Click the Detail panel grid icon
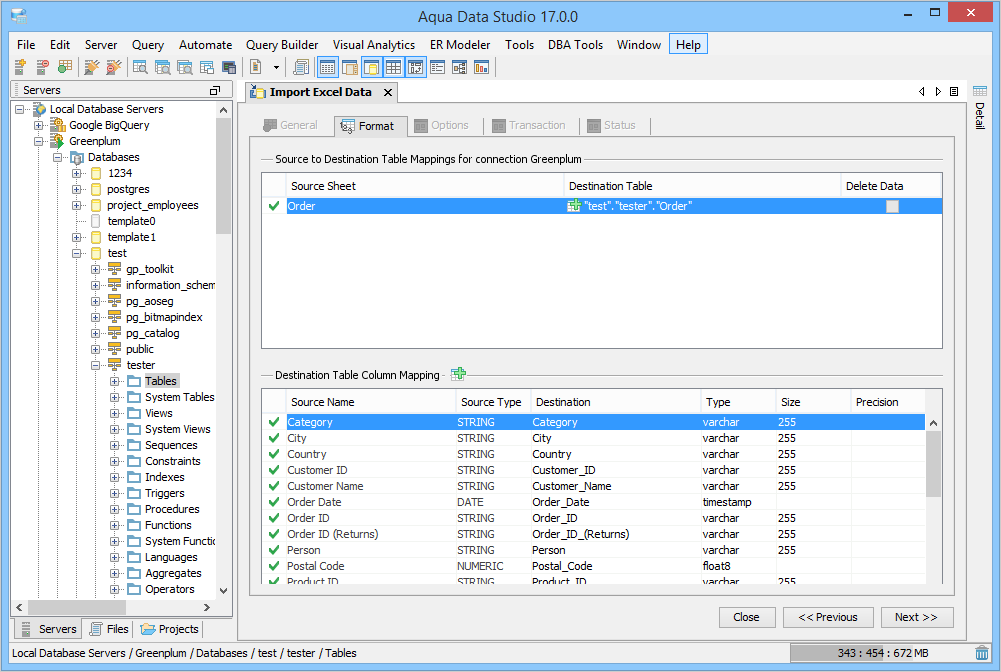Image resolution: width=1001 pixels, height=672 pixels. [x=980, y=91]
